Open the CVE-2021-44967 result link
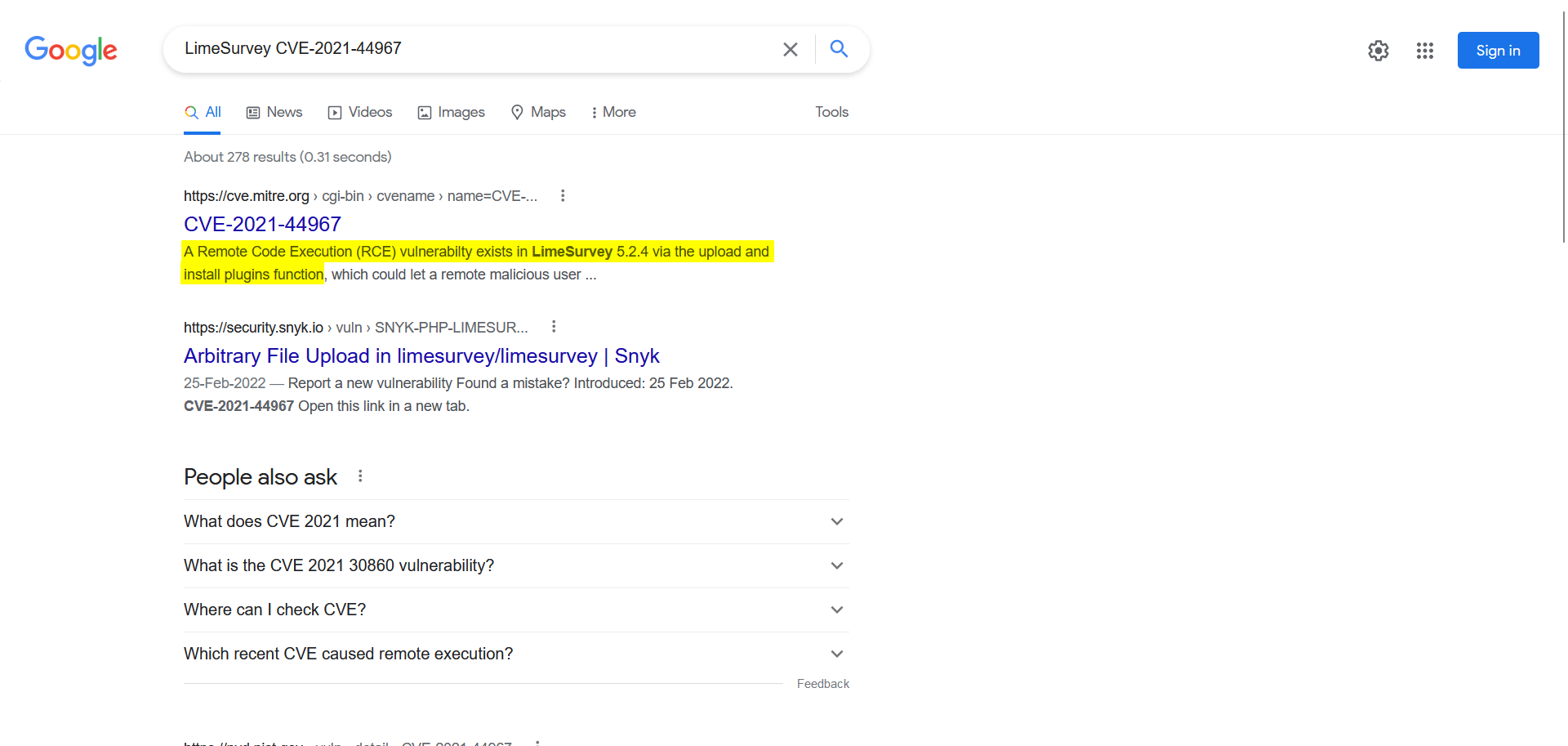 click(262, 224)
